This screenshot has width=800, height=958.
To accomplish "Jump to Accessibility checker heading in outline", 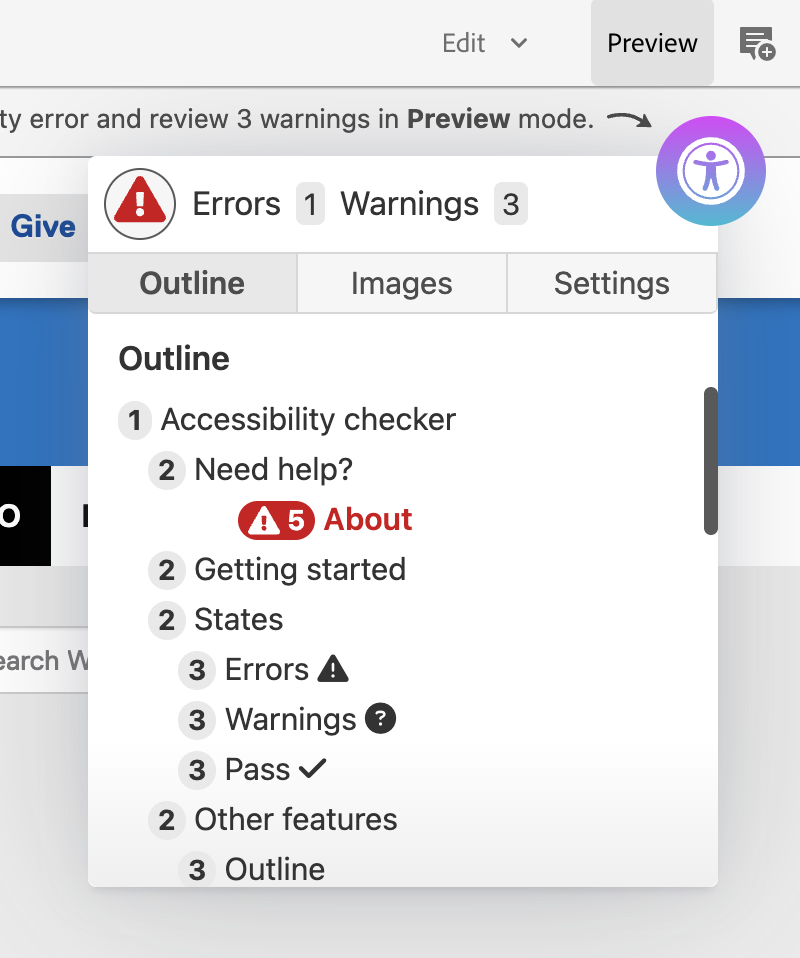I will (x=307, y=420).
